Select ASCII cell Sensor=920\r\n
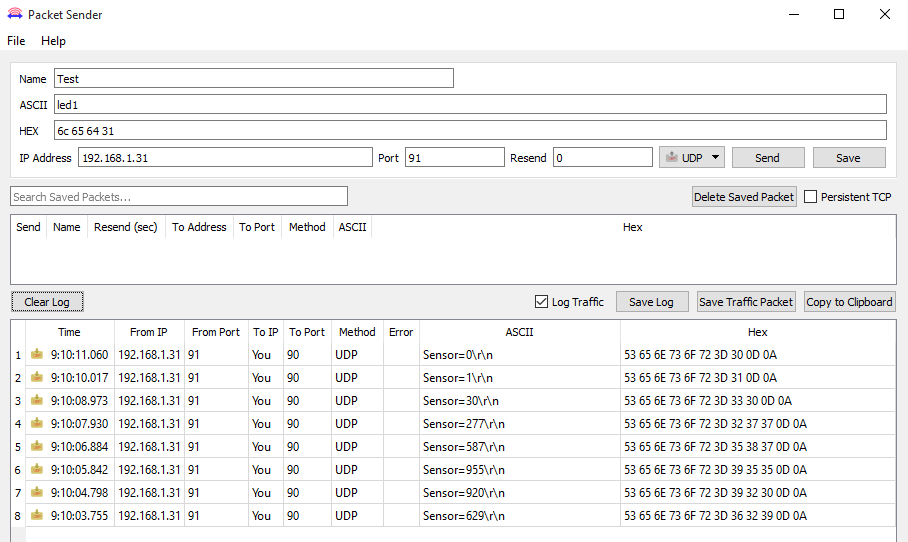 click(519, 493)
